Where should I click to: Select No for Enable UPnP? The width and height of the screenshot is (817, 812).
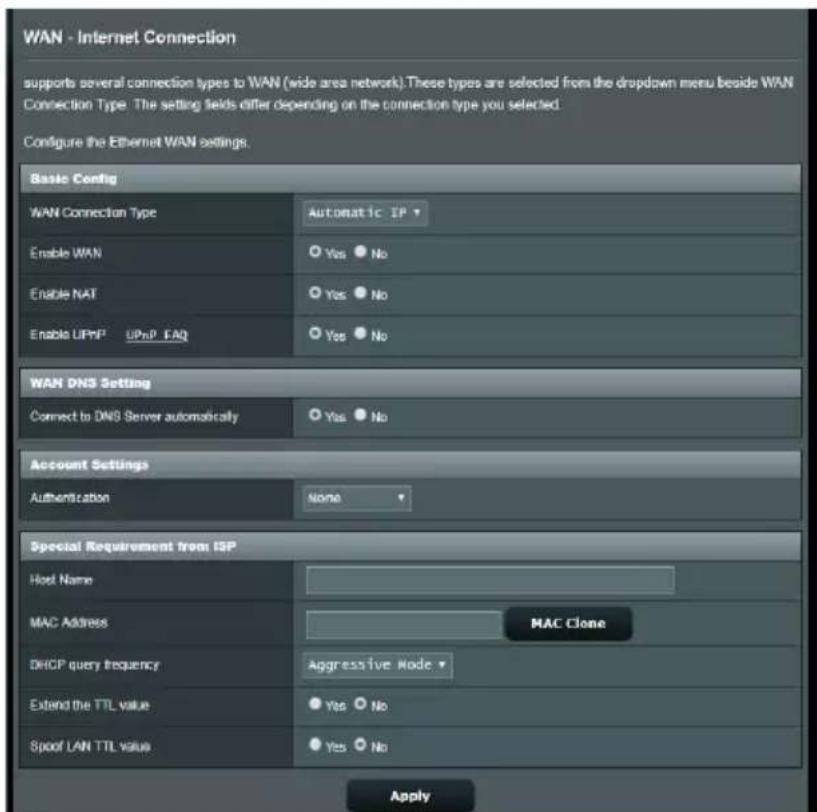click(360, 333)
